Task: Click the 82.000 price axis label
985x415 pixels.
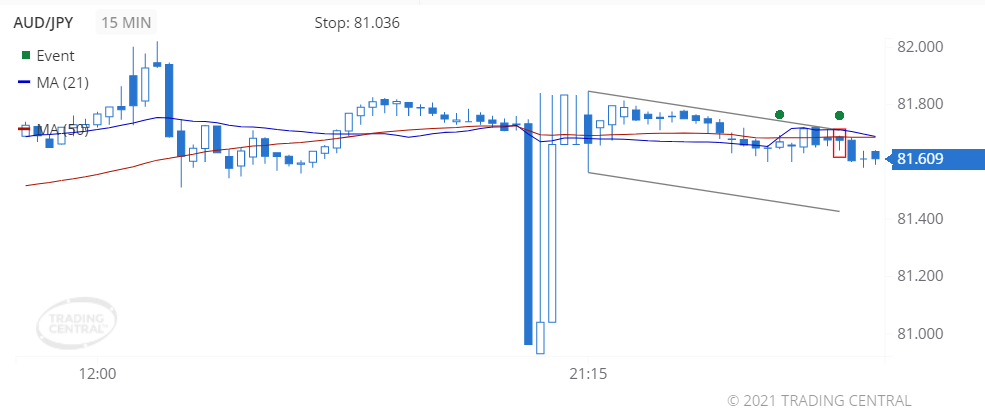Action: tap(920, 48)
